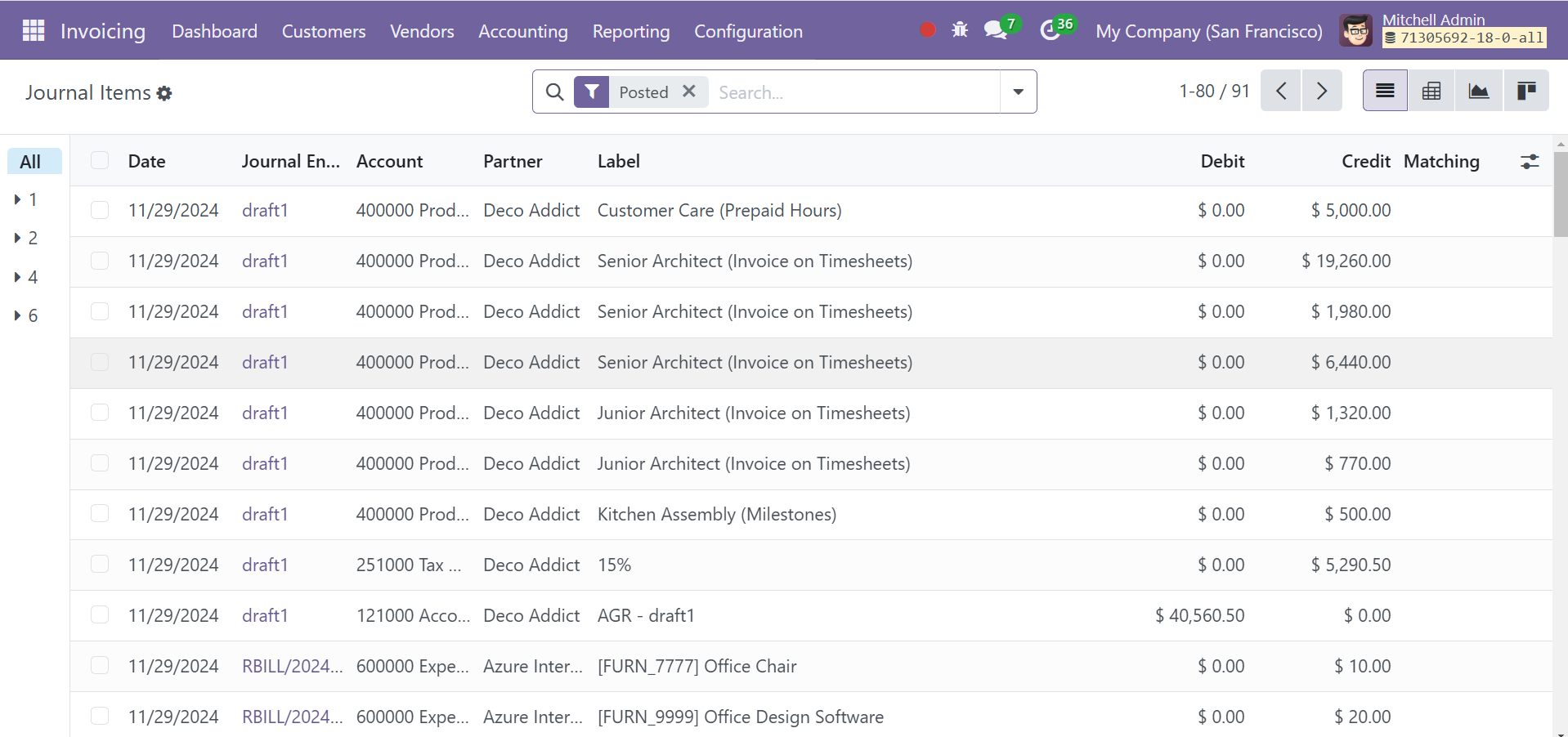1568x737 pixels.
Task: Open the main apps grid menu
Action: click(34, 30)
